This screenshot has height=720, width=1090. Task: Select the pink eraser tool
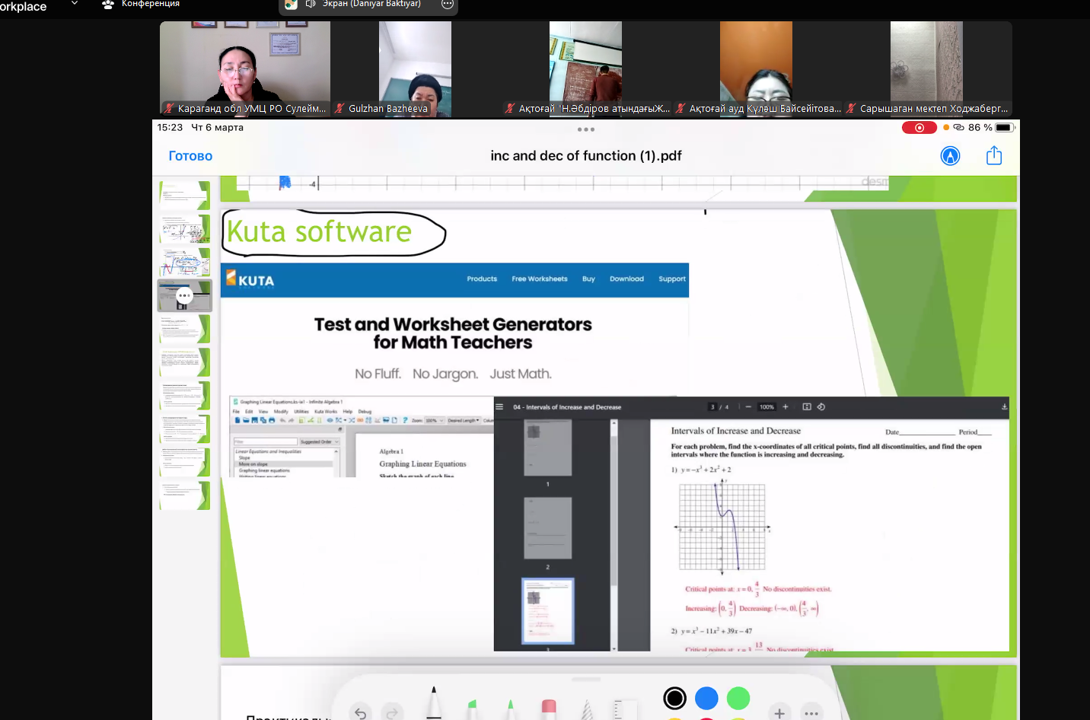548,708
